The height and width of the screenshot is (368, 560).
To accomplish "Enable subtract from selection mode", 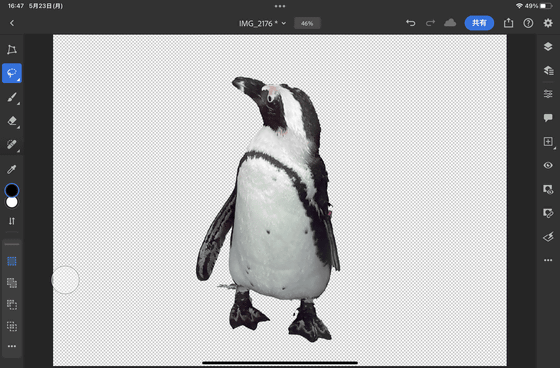I will 12,305.
